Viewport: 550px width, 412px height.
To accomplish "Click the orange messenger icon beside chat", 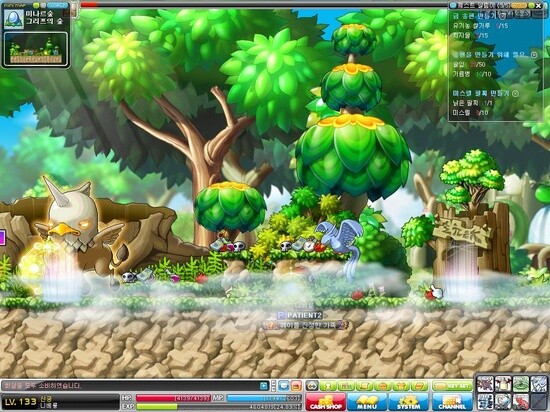I will click(x=296, y=386).
